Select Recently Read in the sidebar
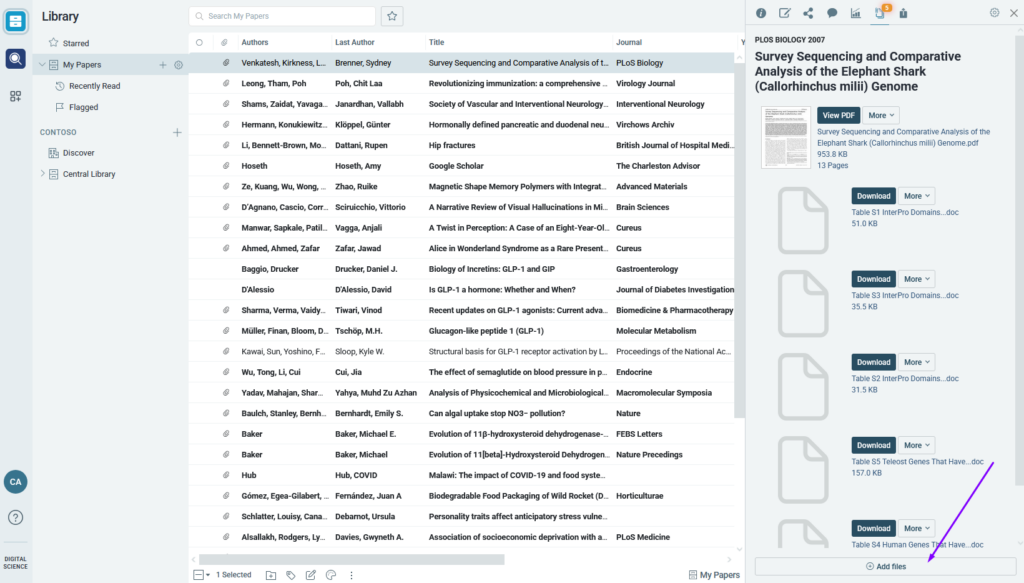Screen dimensions: 1024x583 [x=94, y=86]
